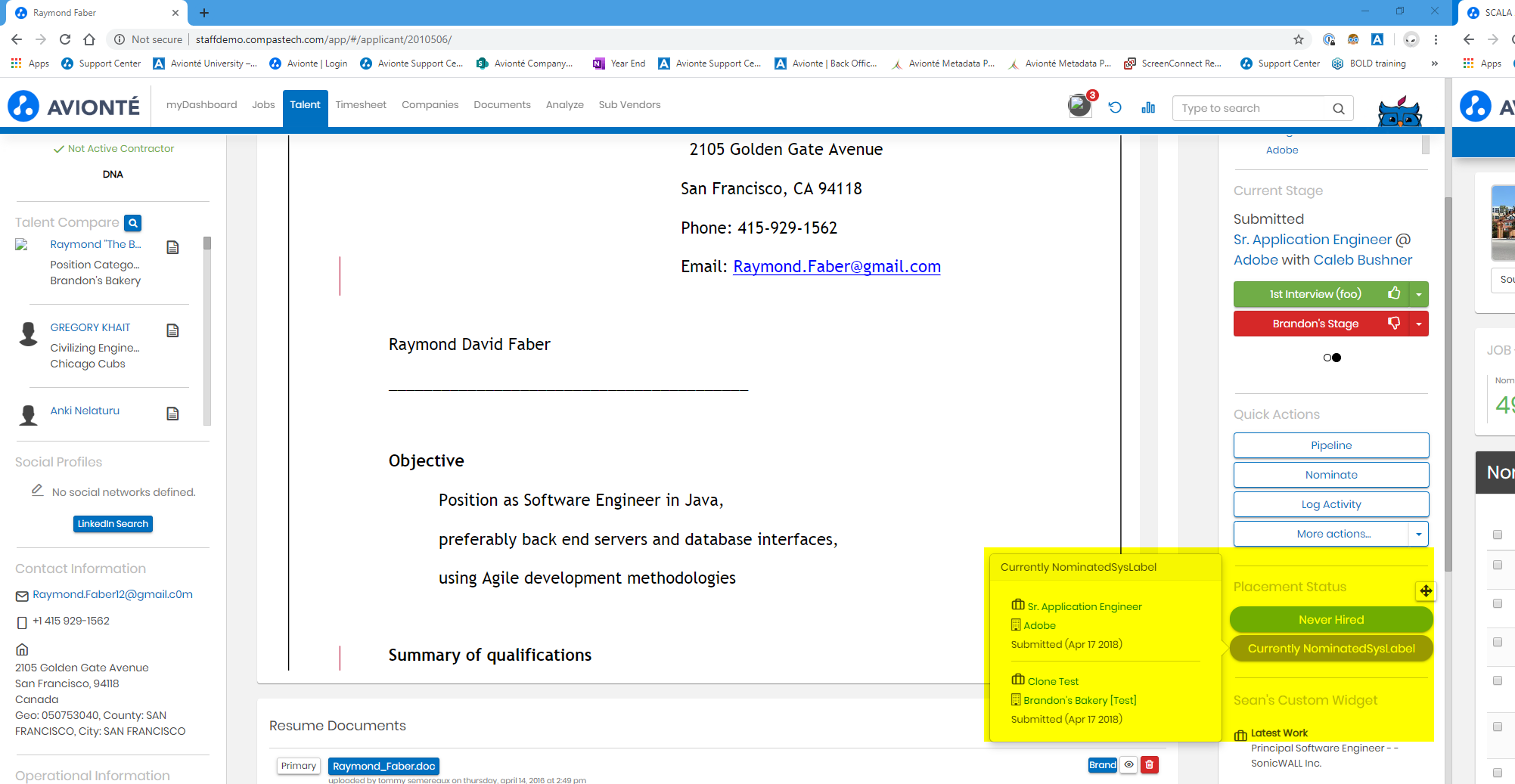Click the crosshair move icon beside Placement Status
Screen dimensions: 1515x784
pos(1425,591)
